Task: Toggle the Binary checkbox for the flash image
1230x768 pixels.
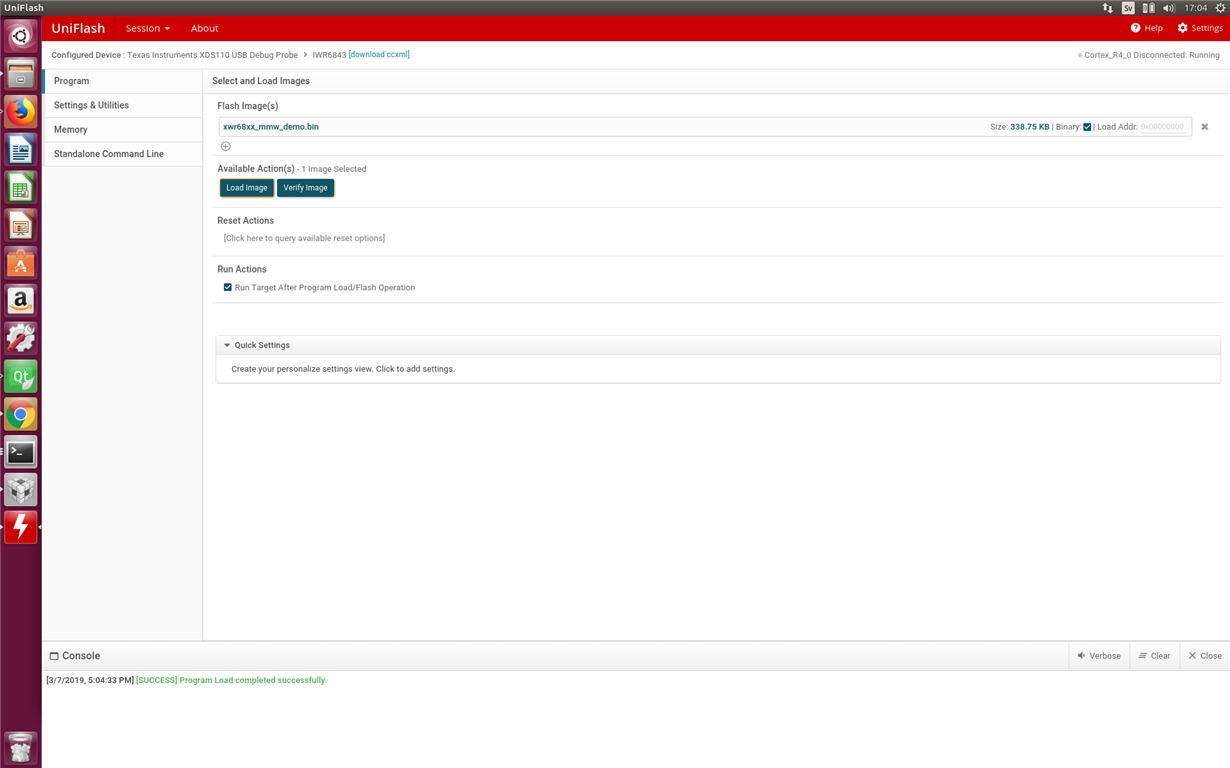Action: pos(1087,127)
